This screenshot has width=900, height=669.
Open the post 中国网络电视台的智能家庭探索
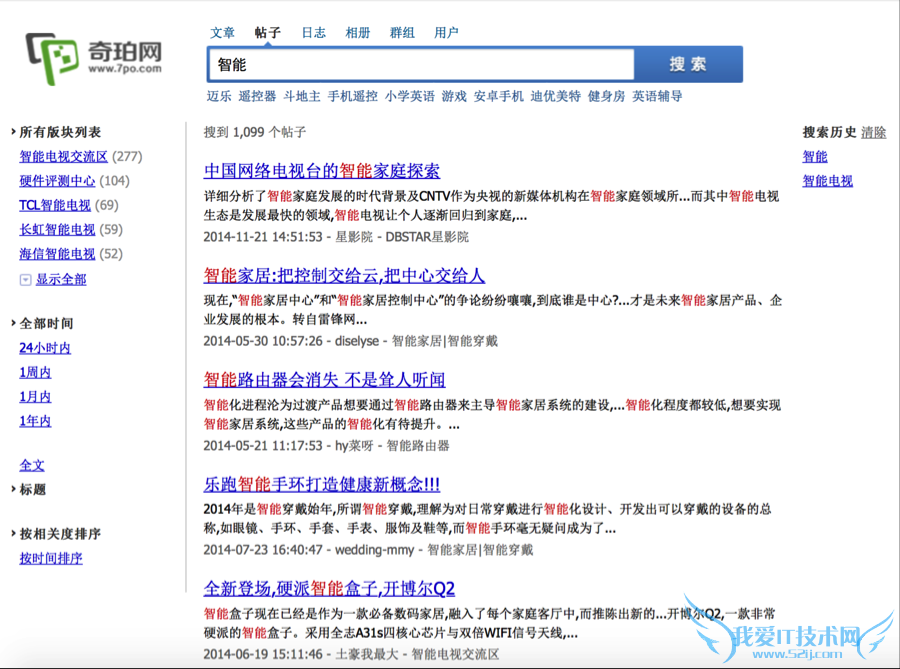click(x=321, y=171)
